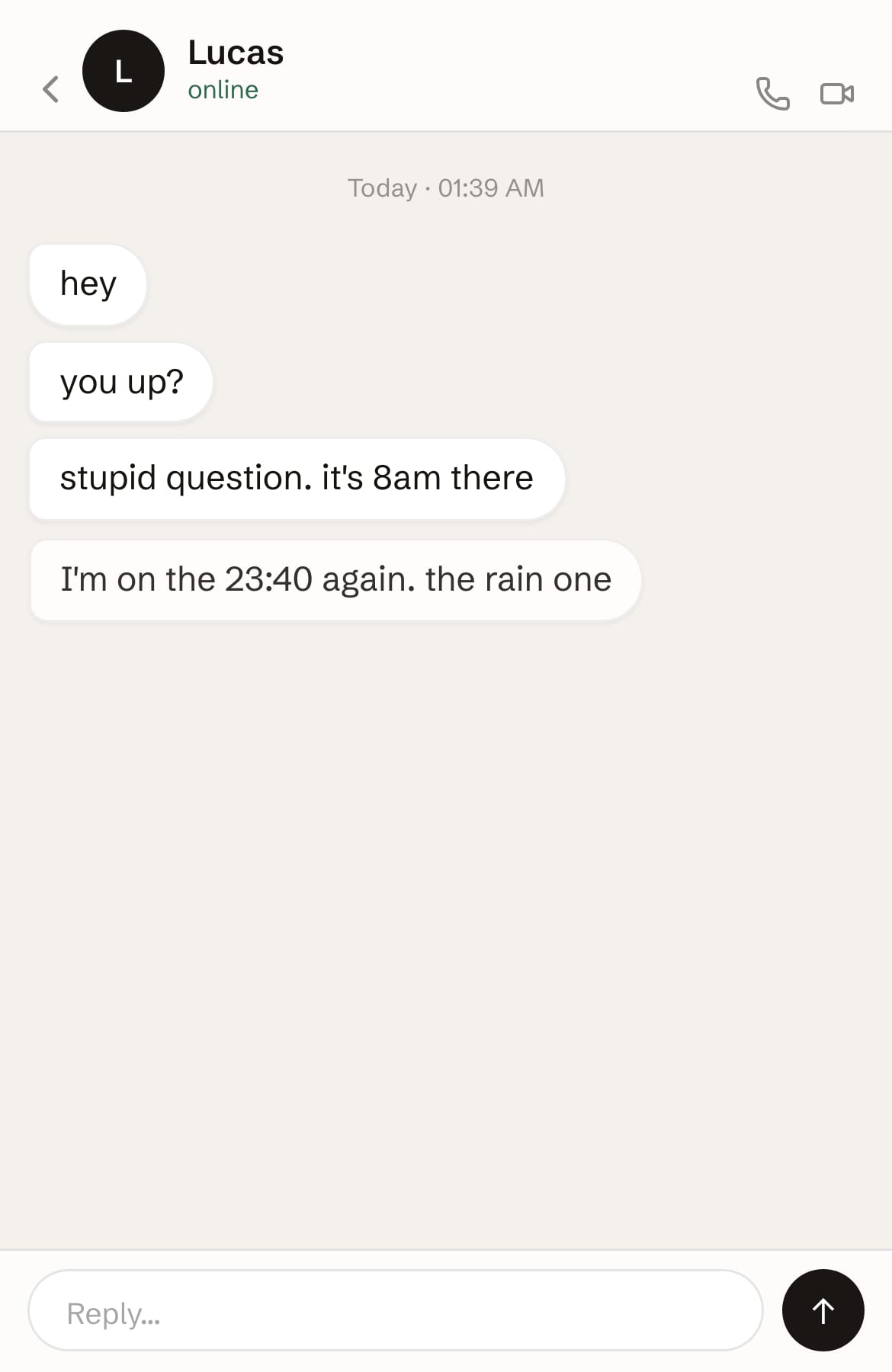Click the camcorder icon in the header
Viewport: 892px width, 1372px height.
(837, 93)
